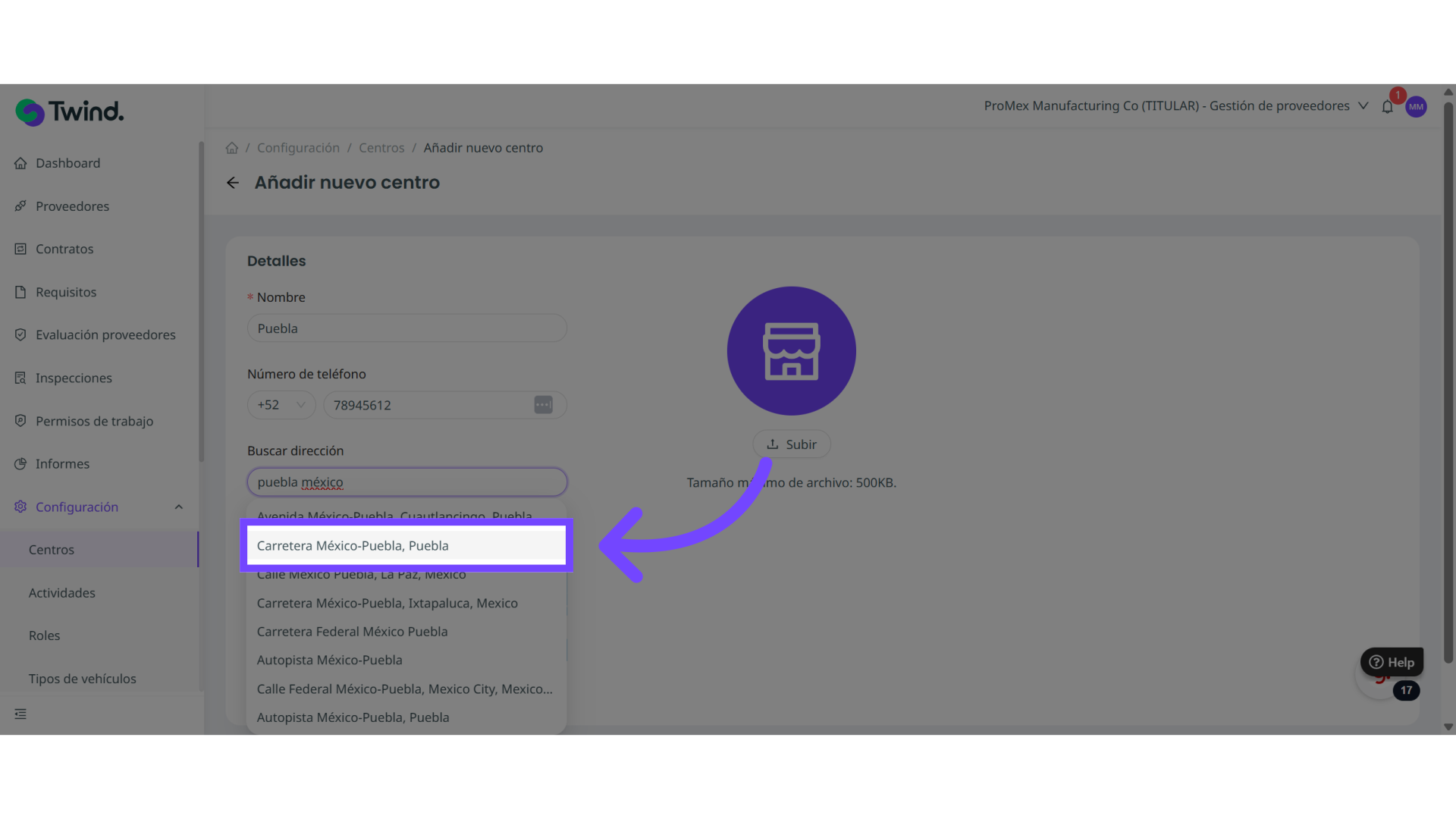Click the MM user avatar
The width and height of the screenshot is (1456, 819).
1416,107
